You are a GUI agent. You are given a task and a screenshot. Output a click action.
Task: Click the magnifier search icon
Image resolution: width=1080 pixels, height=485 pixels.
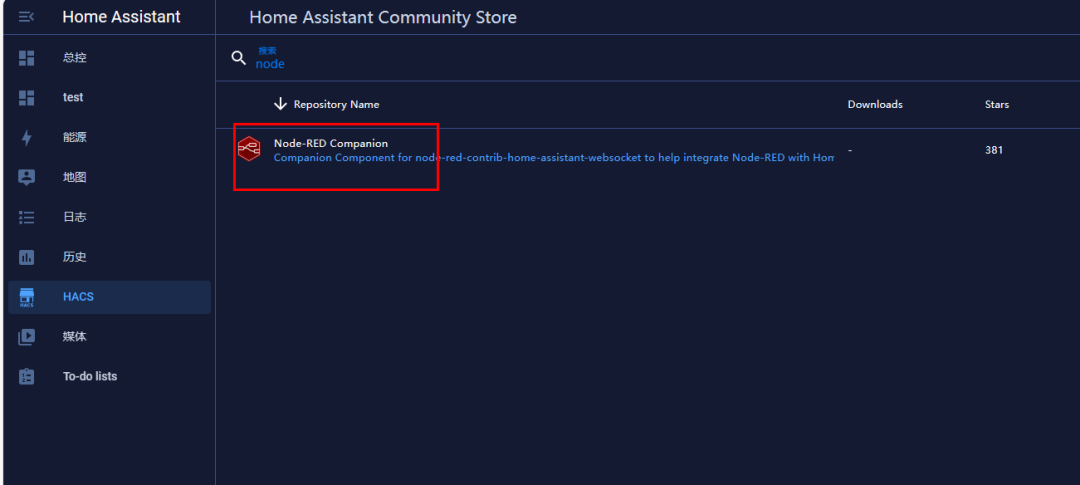[238, 58]
